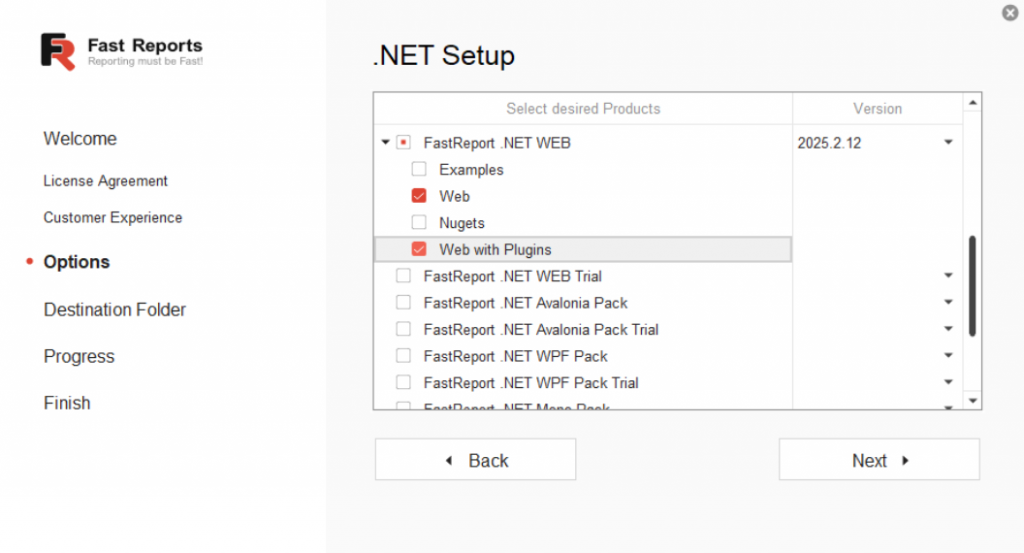This screenshot has width=1024, height=553.
Task: Open version dropdown for FastReport .NET WEB Trial
Action: (x=947, y=276)
